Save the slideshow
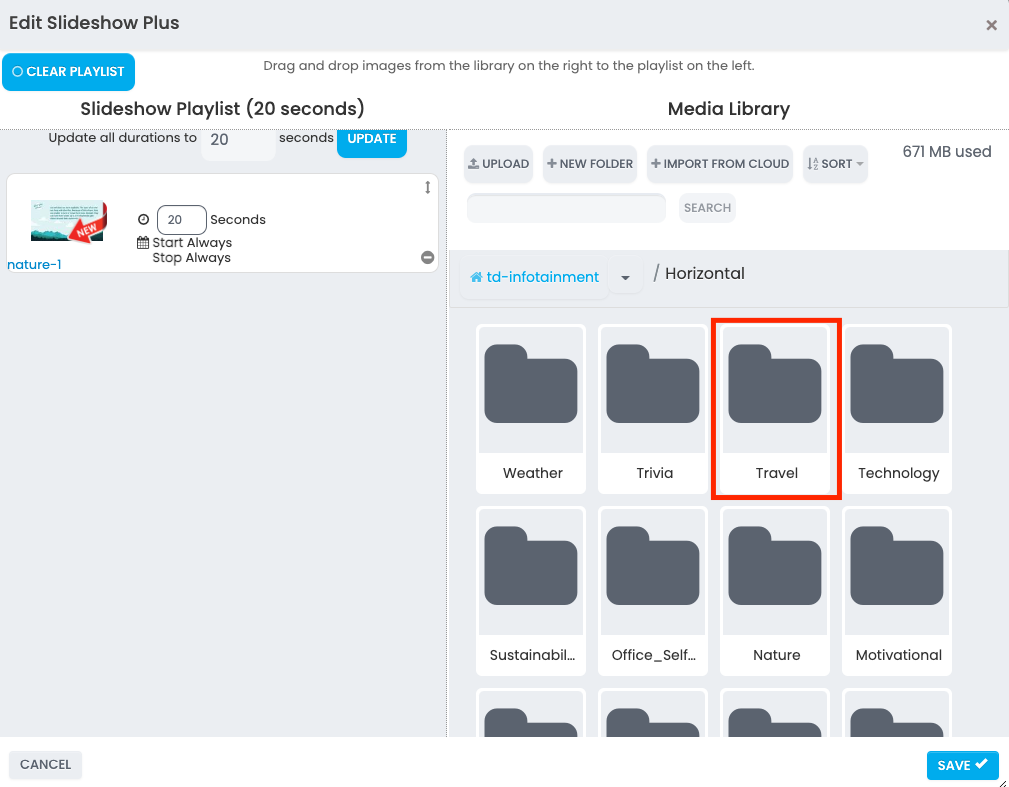1009x787 pixels. pos(963,765)
